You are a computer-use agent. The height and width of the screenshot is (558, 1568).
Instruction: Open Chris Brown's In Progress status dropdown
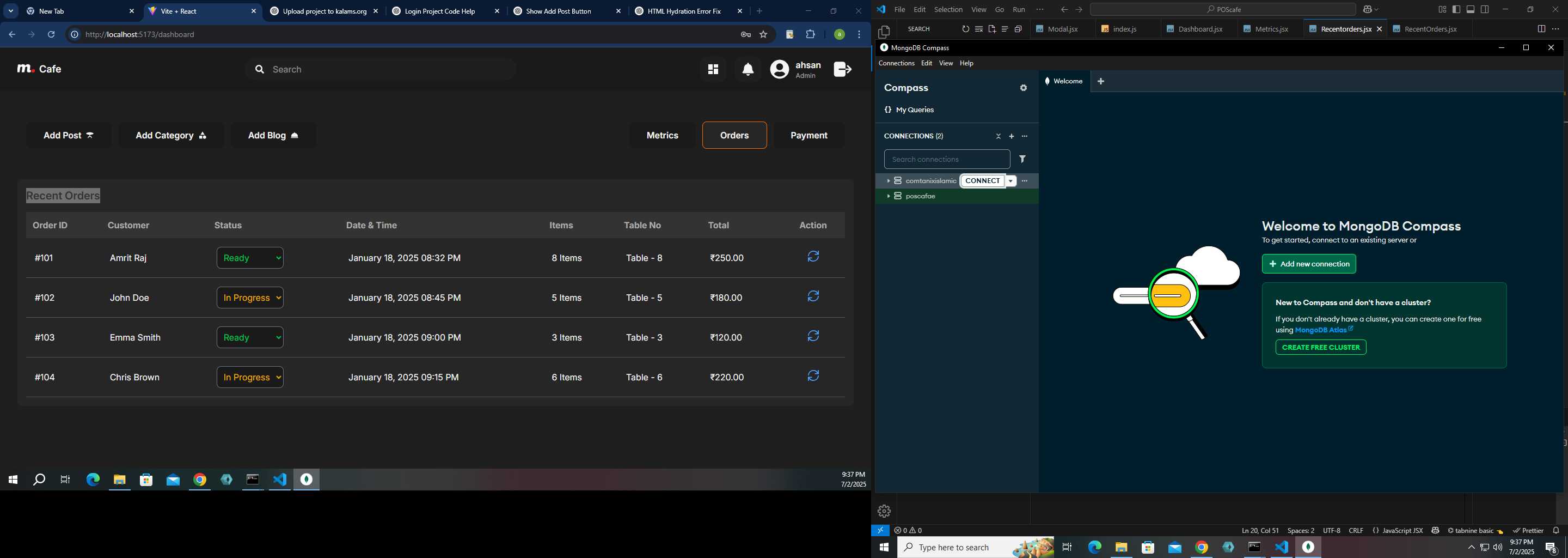(x=250, y=377)
